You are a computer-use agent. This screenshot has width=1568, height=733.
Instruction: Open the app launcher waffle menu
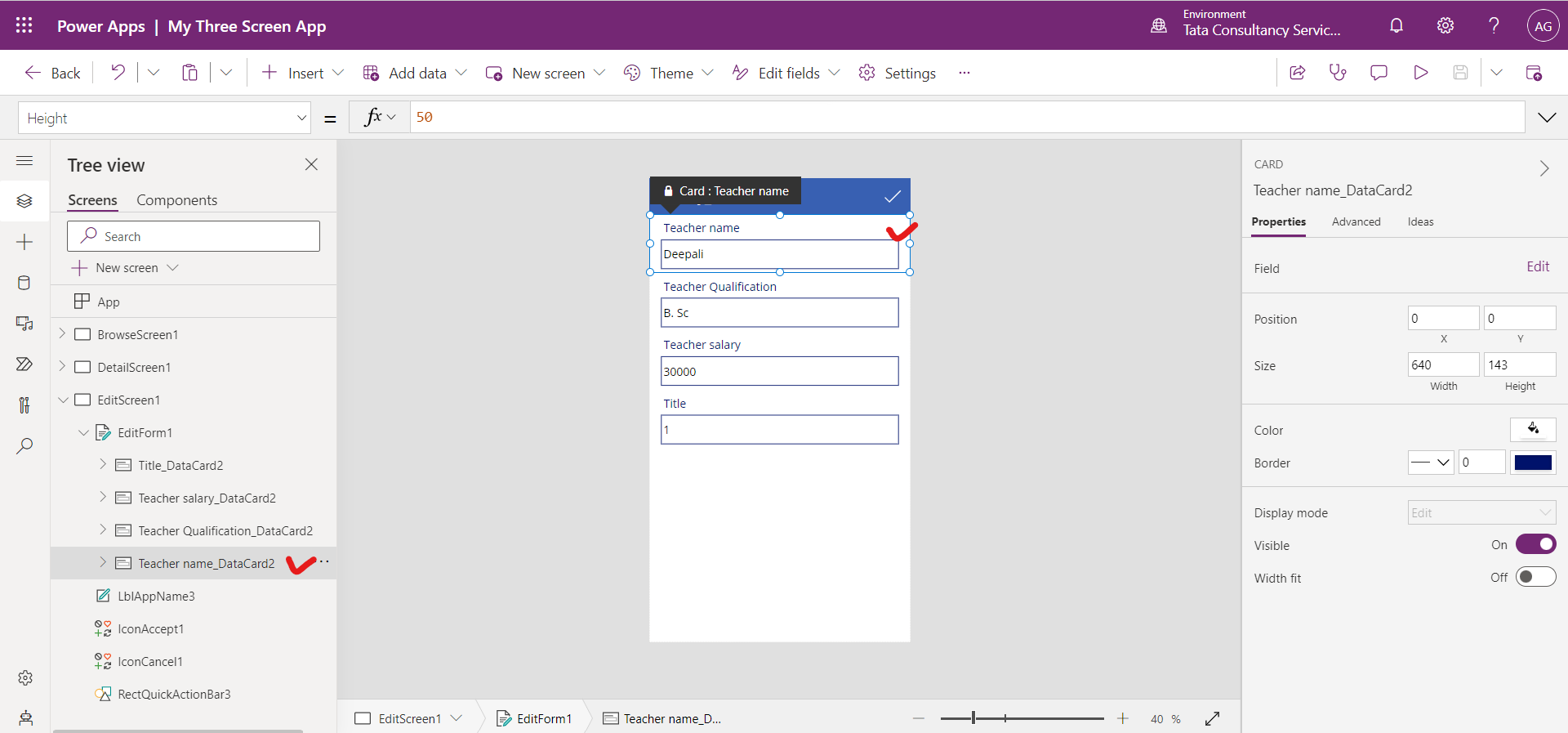coord(24,25)
